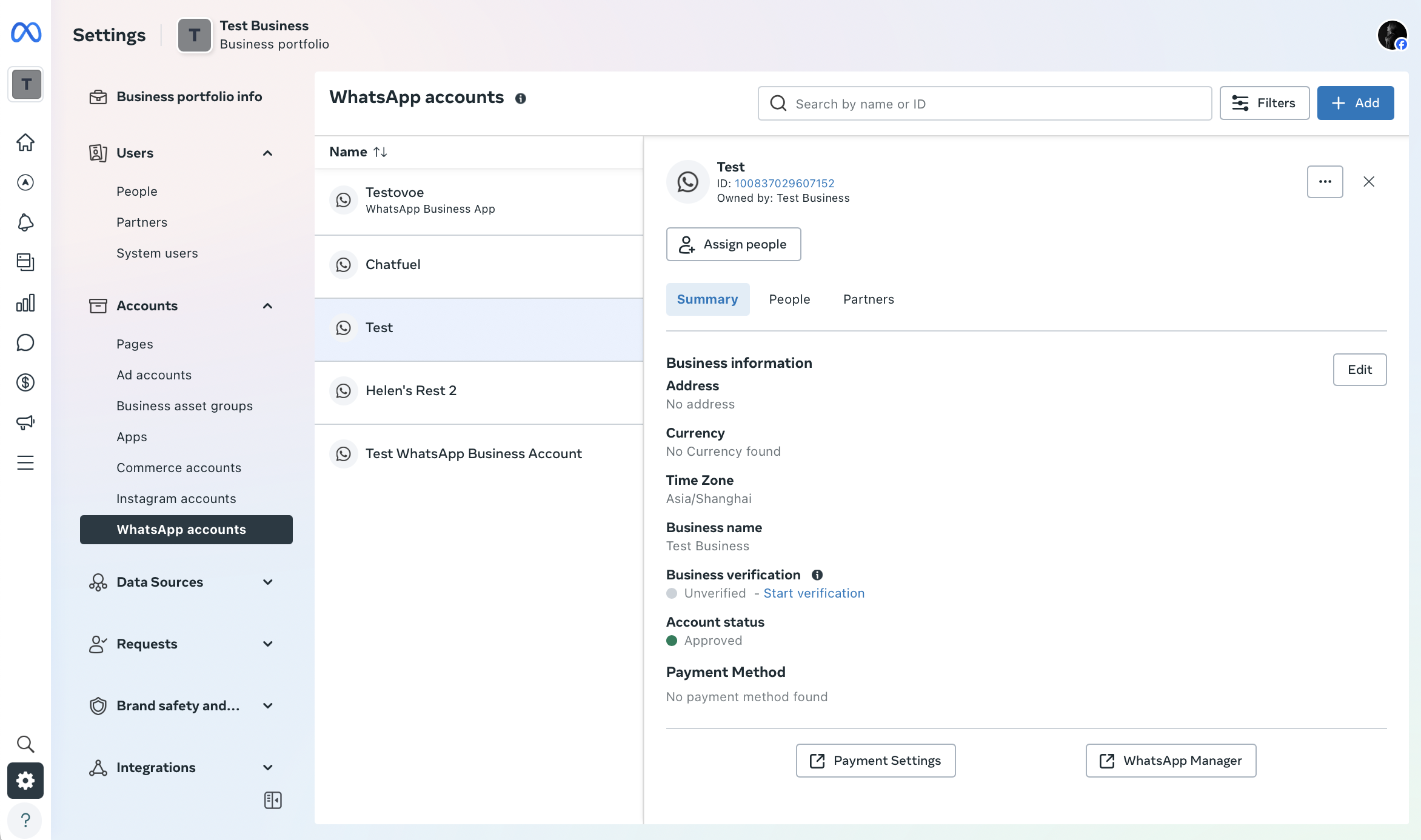The width and height of the screenshot is (1421, 840).
Task: Open the ads megaphone icon
Action: [25, 422]
